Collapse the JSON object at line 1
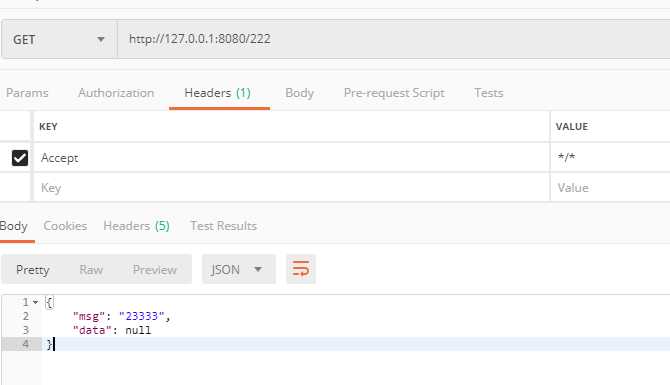Image resolution: width=670 pixels, height=385 pixels. point(35,302)
